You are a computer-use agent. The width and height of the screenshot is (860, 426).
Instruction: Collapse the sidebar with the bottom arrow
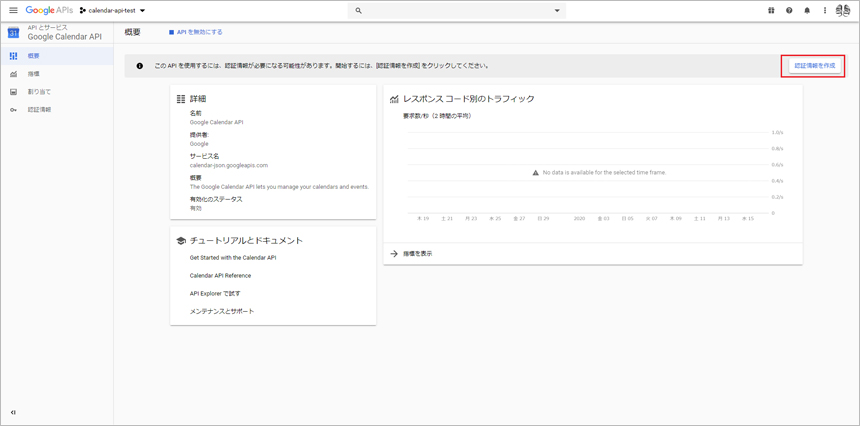tap(13, 412)
